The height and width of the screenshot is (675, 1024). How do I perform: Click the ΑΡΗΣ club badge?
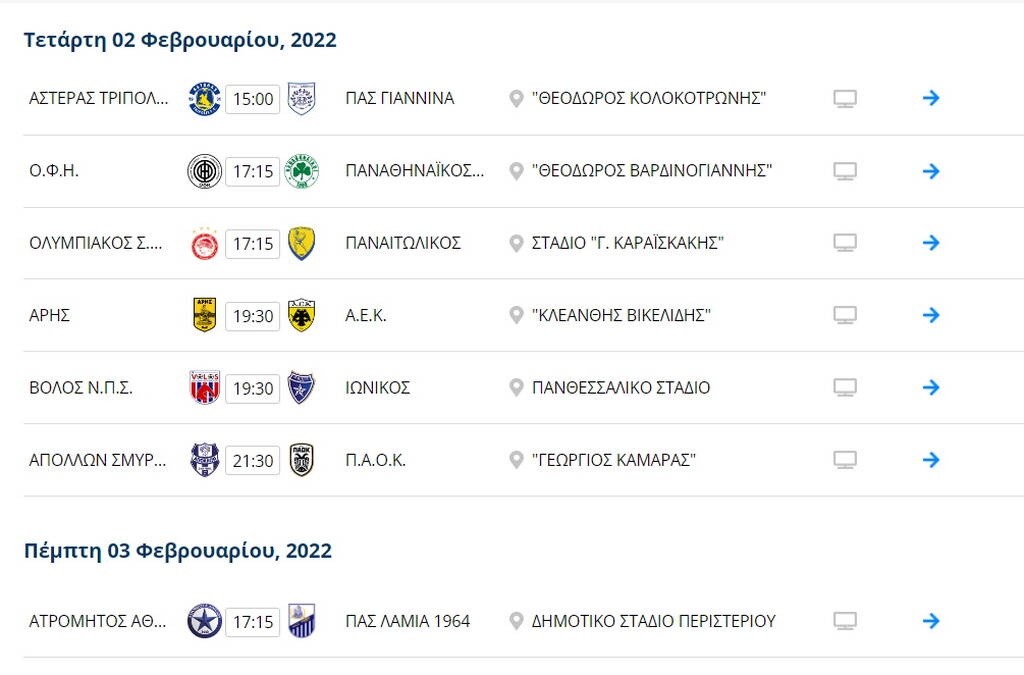point(204,315)
